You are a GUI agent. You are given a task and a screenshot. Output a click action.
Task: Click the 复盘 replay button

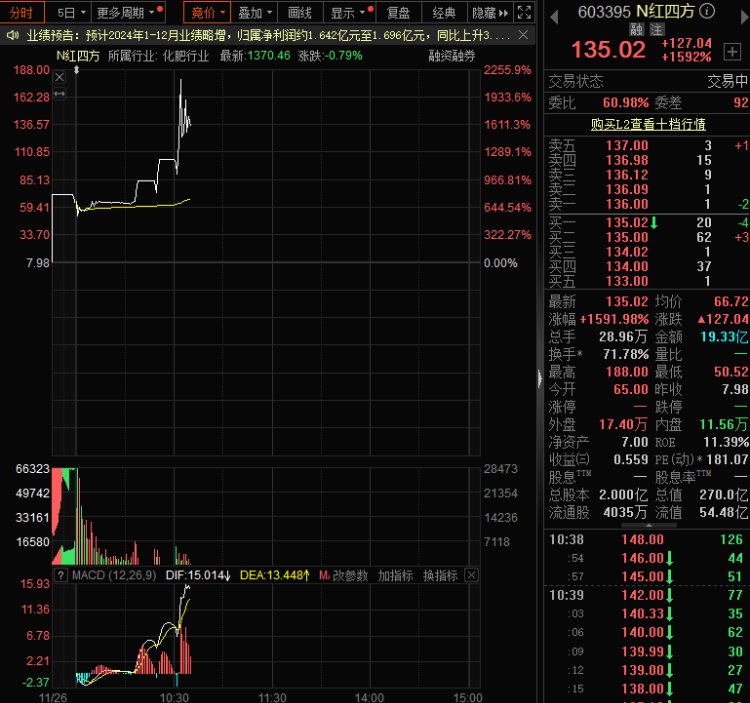398,12
